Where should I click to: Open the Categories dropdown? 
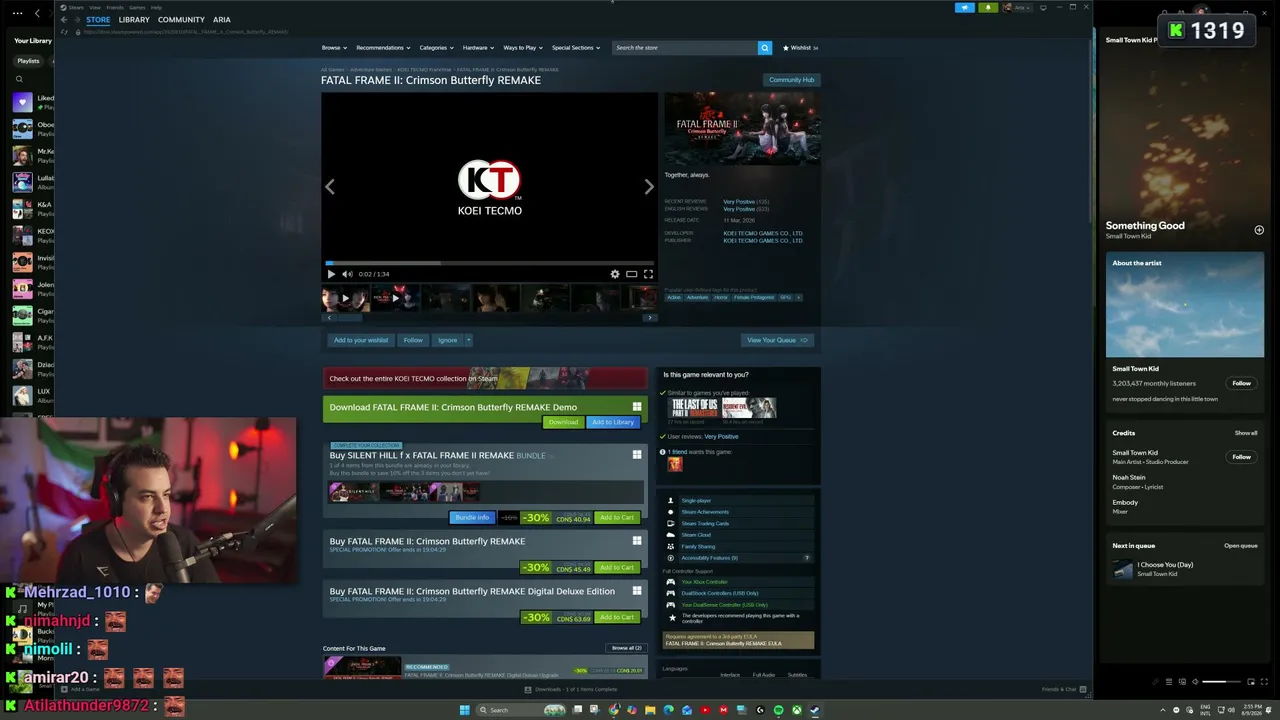[x=436, y=48]
